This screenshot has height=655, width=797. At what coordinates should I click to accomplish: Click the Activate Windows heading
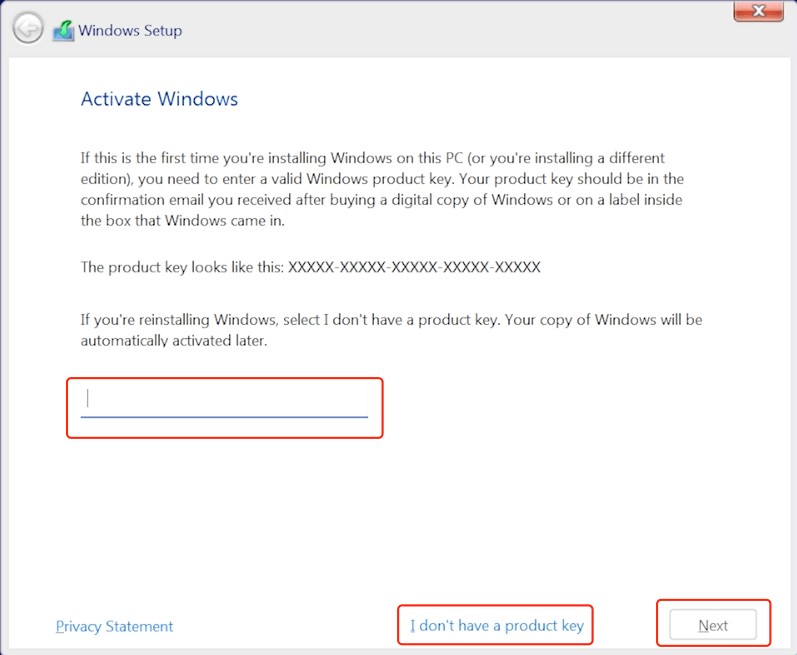point(159,99)
